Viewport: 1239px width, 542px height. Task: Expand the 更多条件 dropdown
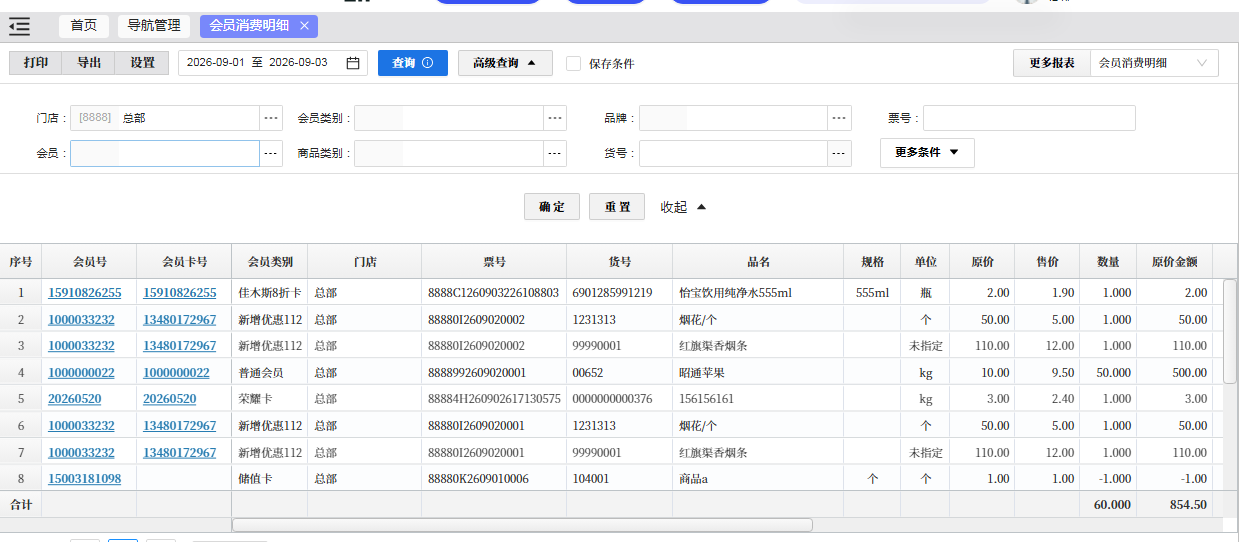pyautogui.click(x=927, y=153)
